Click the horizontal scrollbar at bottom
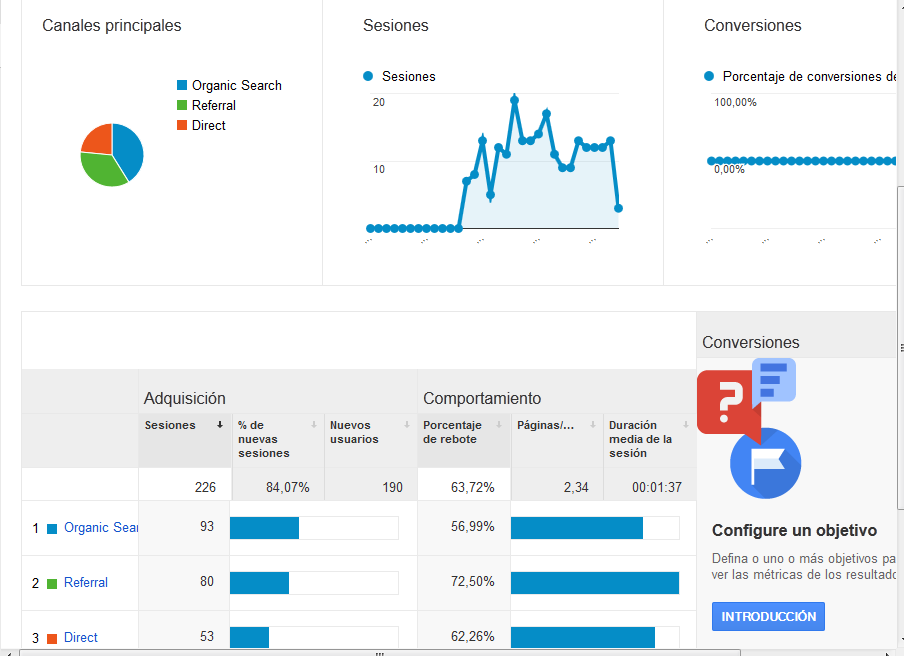 coord(379,653)
